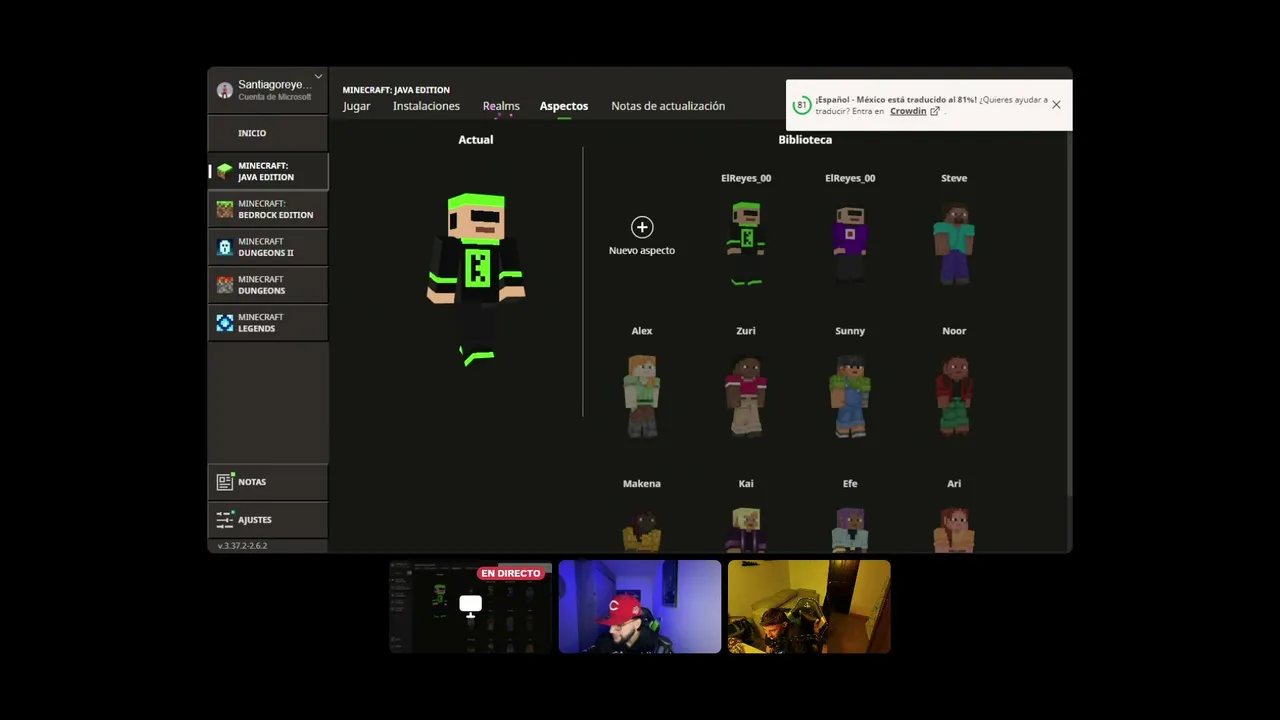This screenshot has height=720, width=1280.
Task: Switch to the Realms tab
Action: click(501, 106)
